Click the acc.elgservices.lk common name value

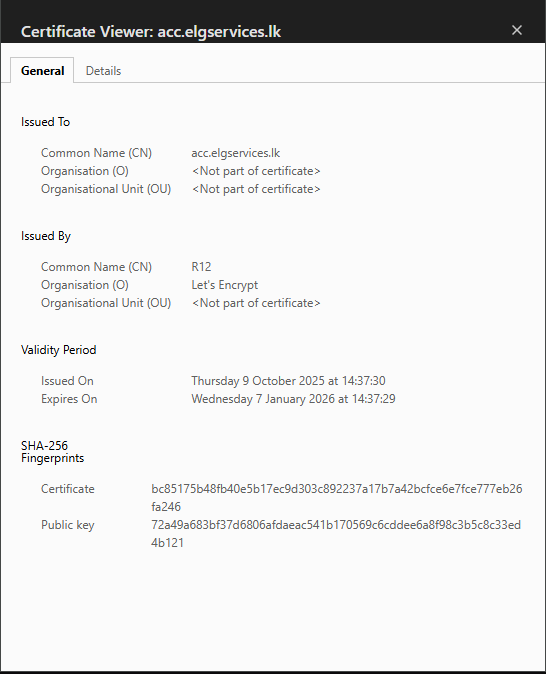pyautogui.click(x=236, y=153)
